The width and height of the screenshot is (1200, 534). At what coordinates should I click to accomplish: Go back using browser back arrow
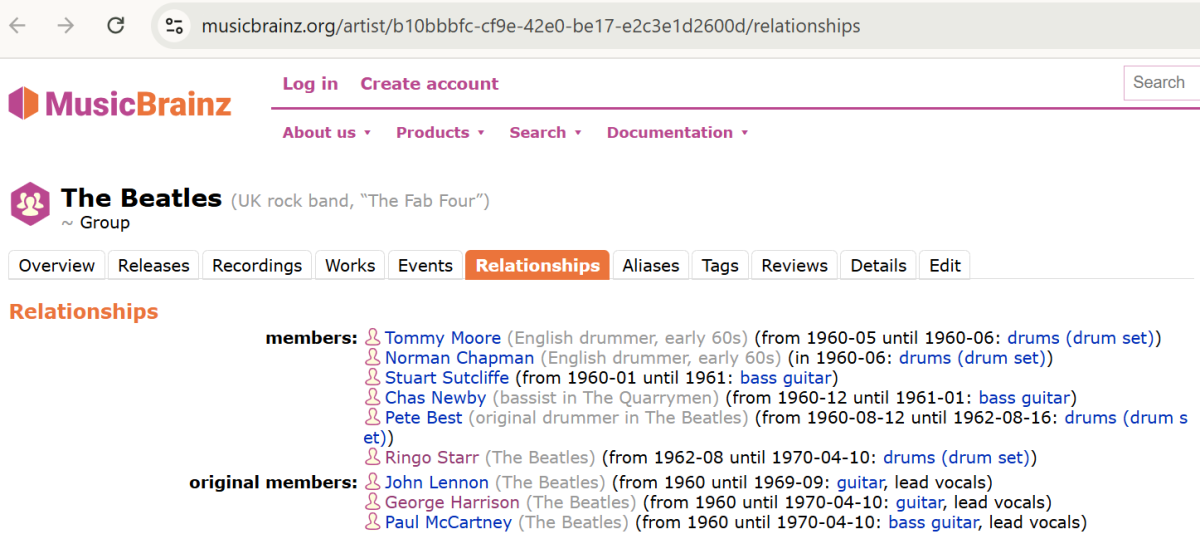[18, 25]
